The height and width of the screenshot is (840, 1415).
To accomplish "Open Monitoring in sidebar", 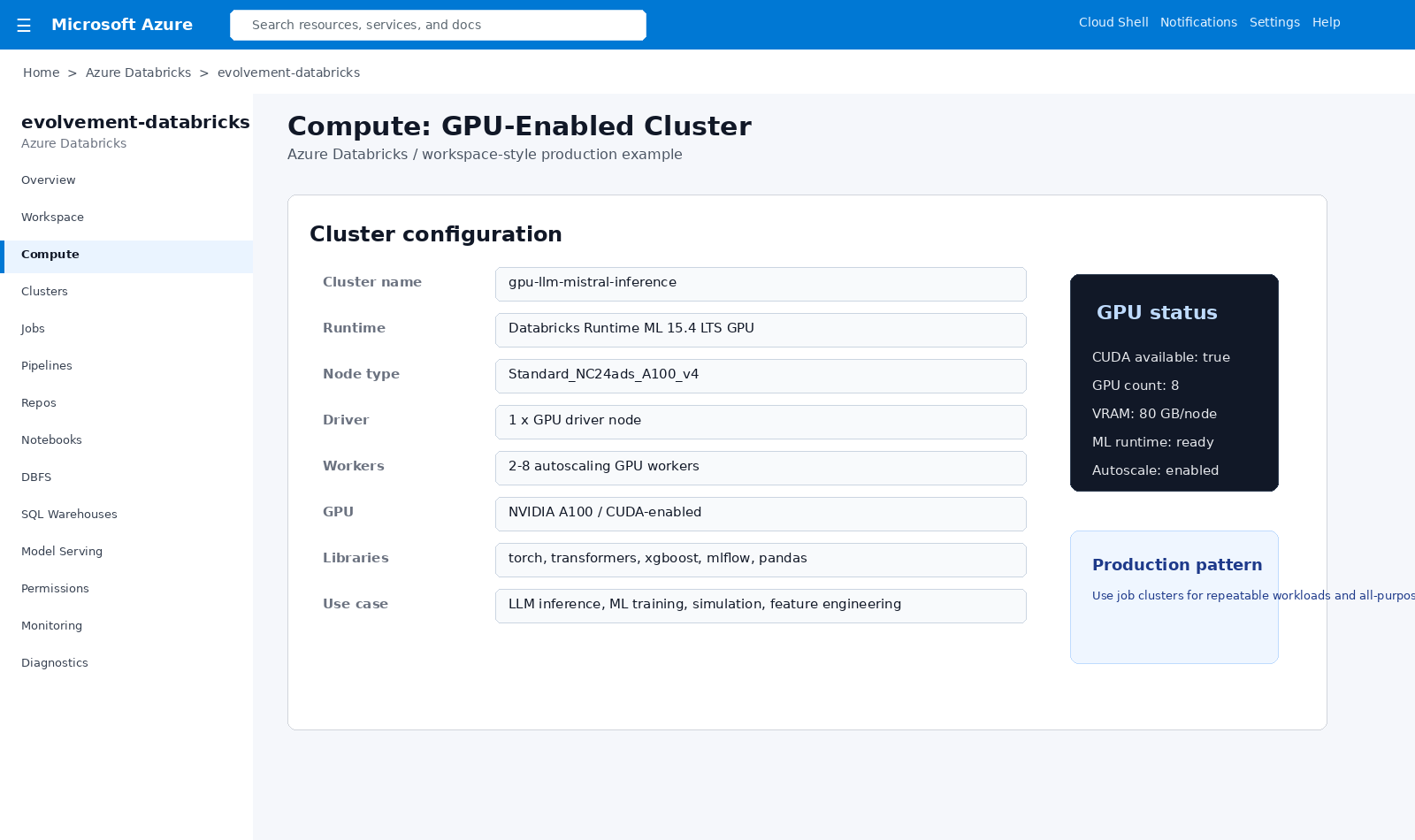I will 126,626.
